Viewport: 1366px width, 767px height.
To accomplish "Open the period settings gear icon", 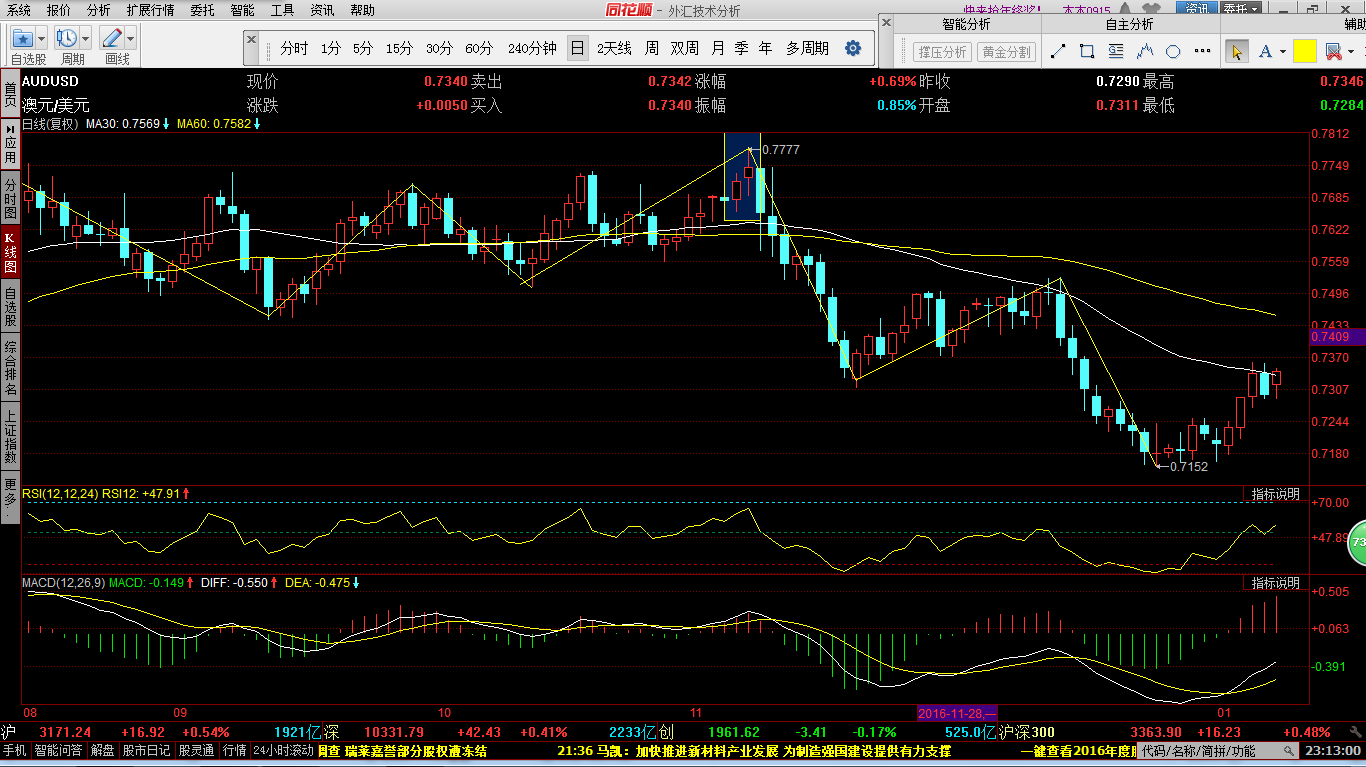I will click(853, 48).
